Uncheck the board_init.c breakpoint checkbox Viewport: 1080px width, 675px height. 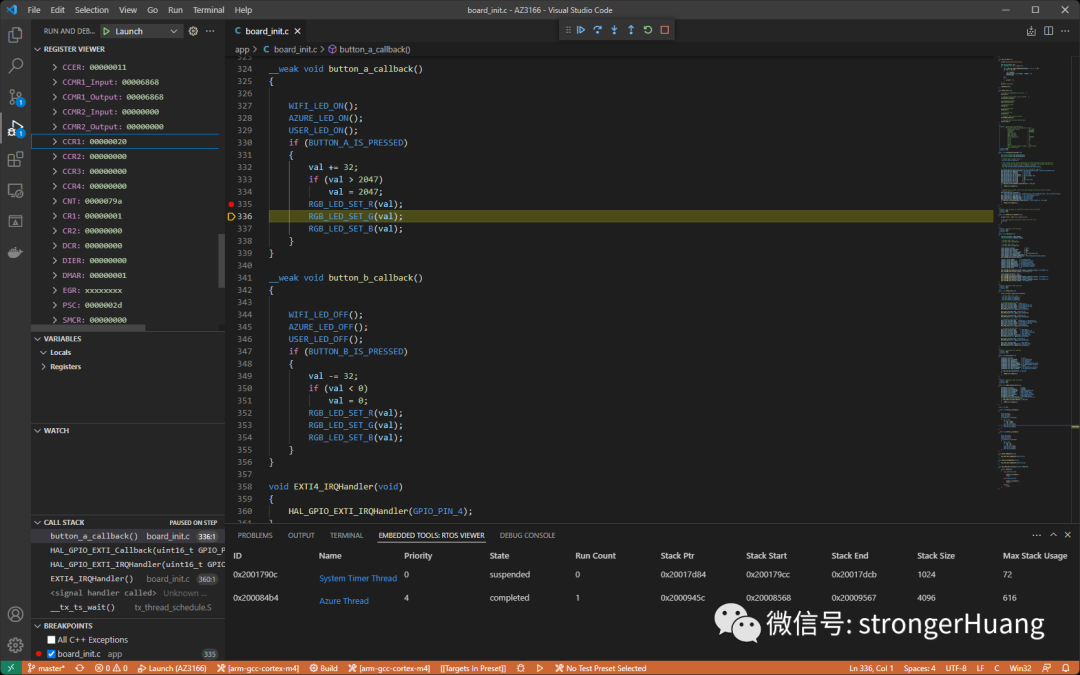pyautogui.click(x=51, y=654)
